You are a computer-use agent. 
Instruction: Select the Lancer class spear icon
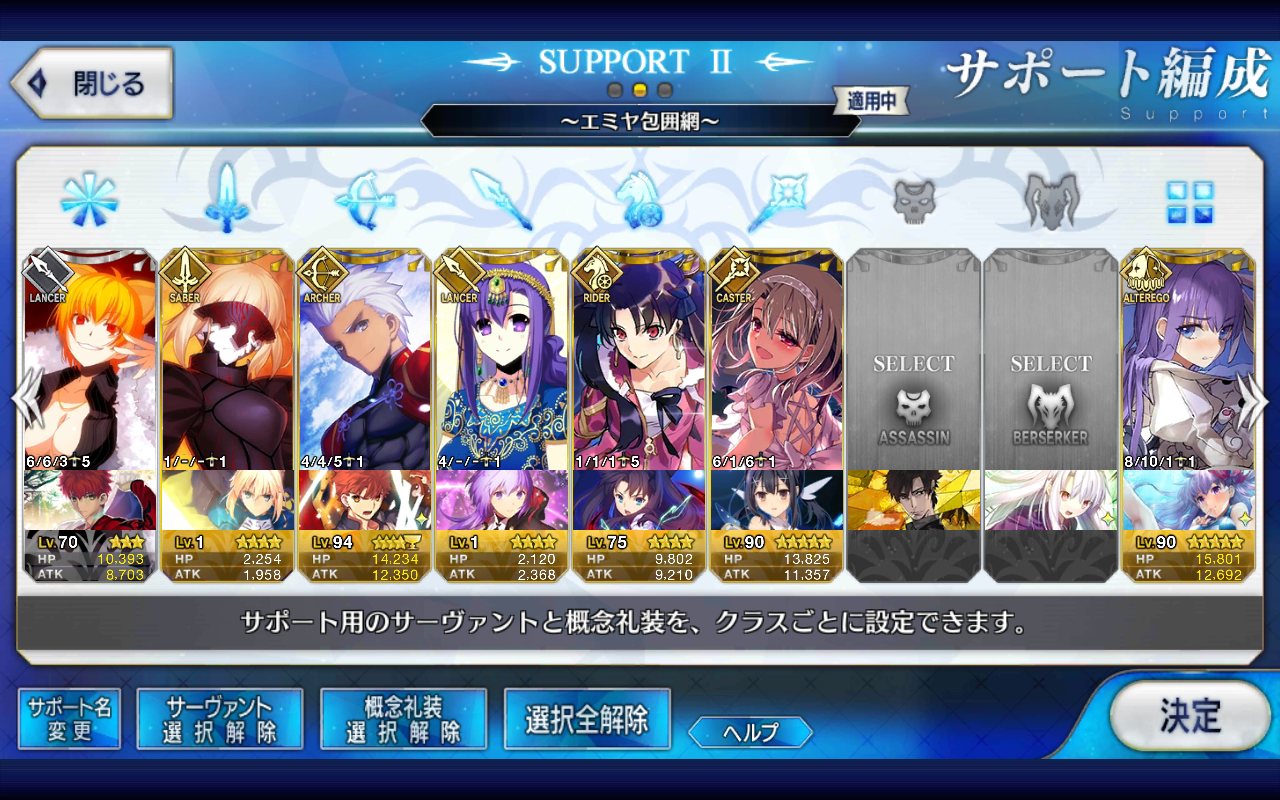click(x=502, y=199)
